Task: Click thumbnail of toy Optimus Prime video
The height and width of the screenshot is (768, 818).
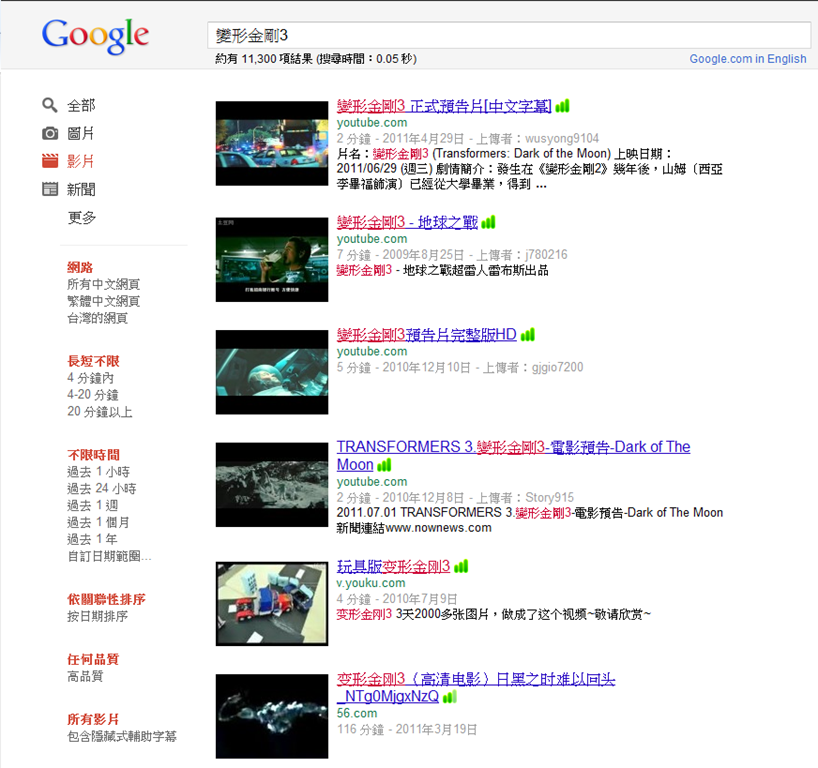Action: (272, 604)
